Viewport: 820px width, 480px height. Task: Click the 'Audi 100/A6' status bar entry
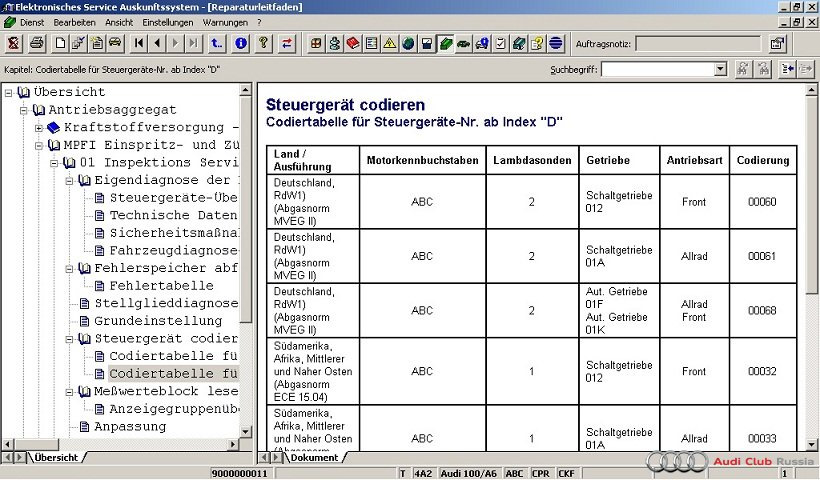[469, 474]
